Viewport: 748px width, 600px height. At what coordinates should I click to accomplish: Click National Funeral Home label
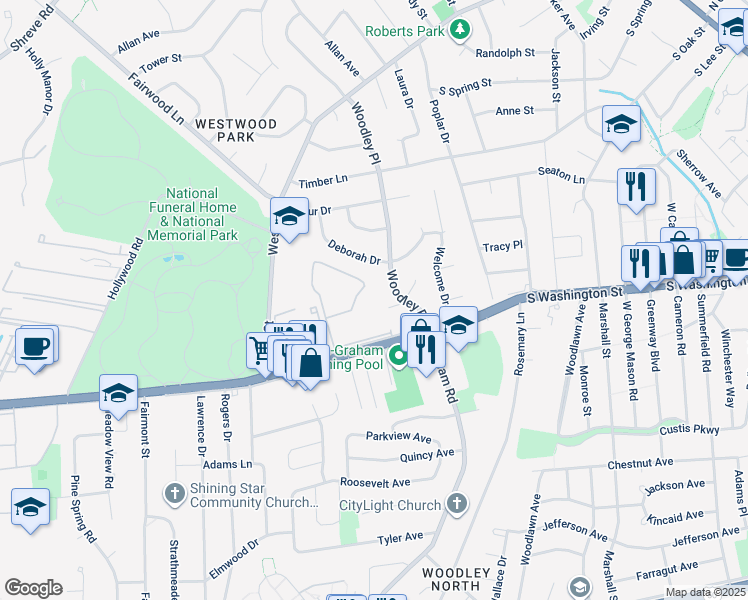[192, 214]
